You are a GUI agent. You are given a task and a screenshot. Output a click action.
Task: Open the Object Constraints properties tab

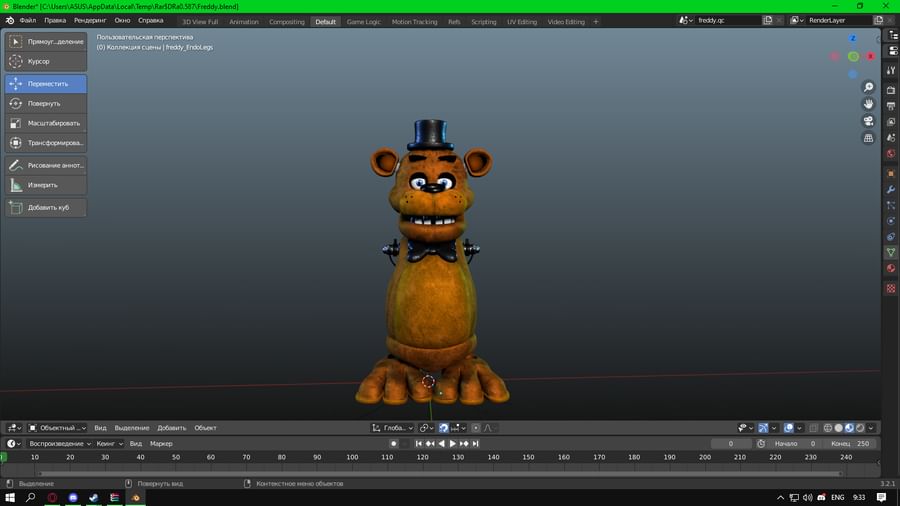[x=891, y=236]
